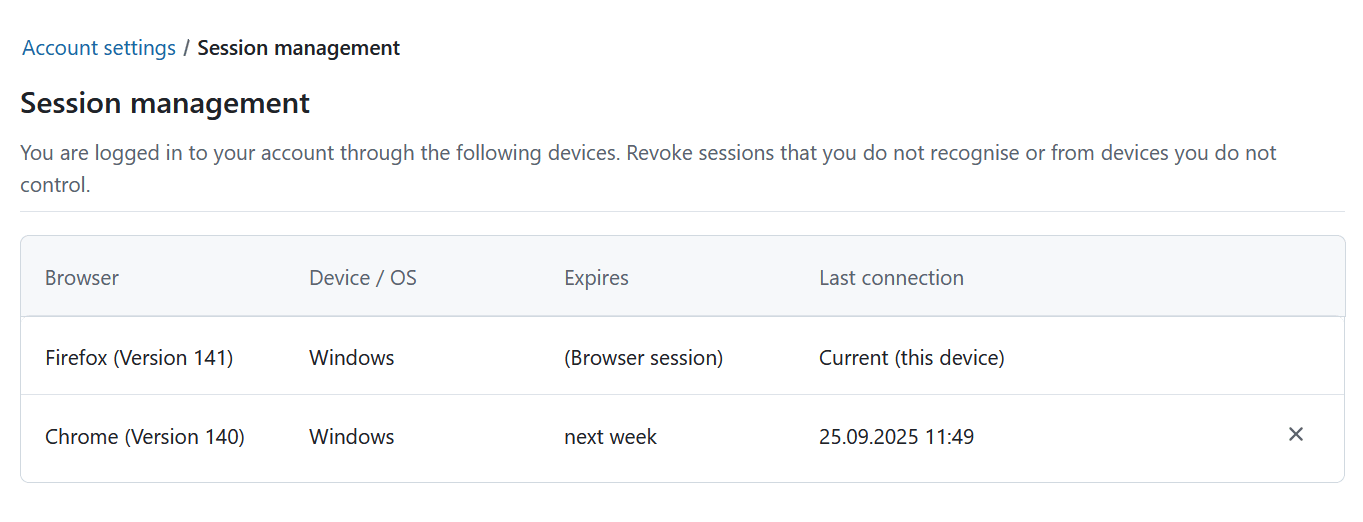Click Windows in the Firefox row
Viewport: 1363px width, 522px height.
pyautogui.click(x=351, y=357)
